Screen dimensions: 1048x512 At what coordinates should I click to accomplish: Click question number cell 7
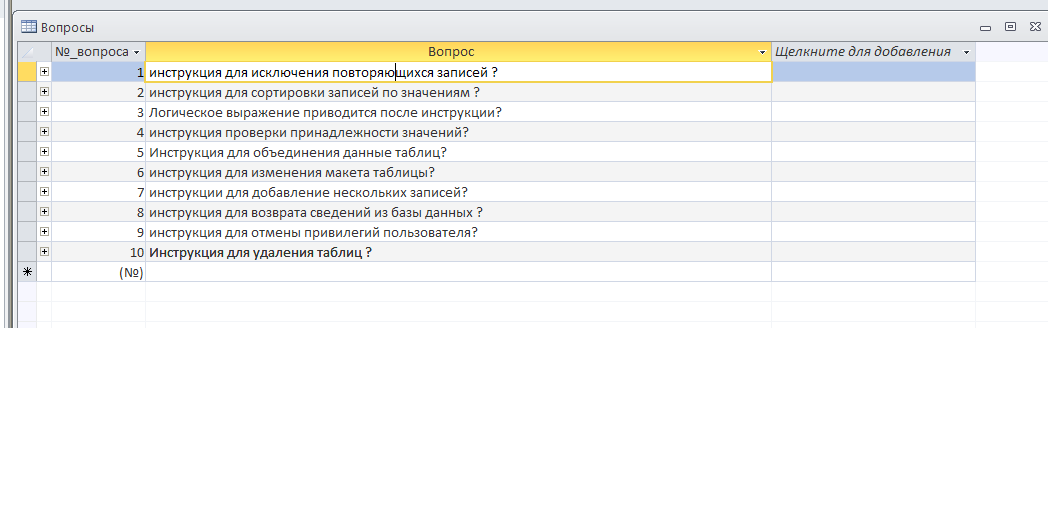98,192
